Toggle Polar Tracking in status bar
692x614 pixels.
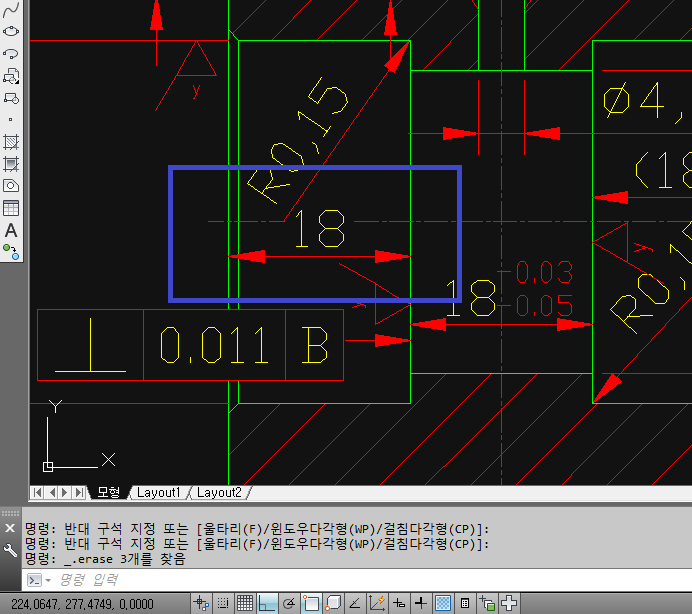289,603
